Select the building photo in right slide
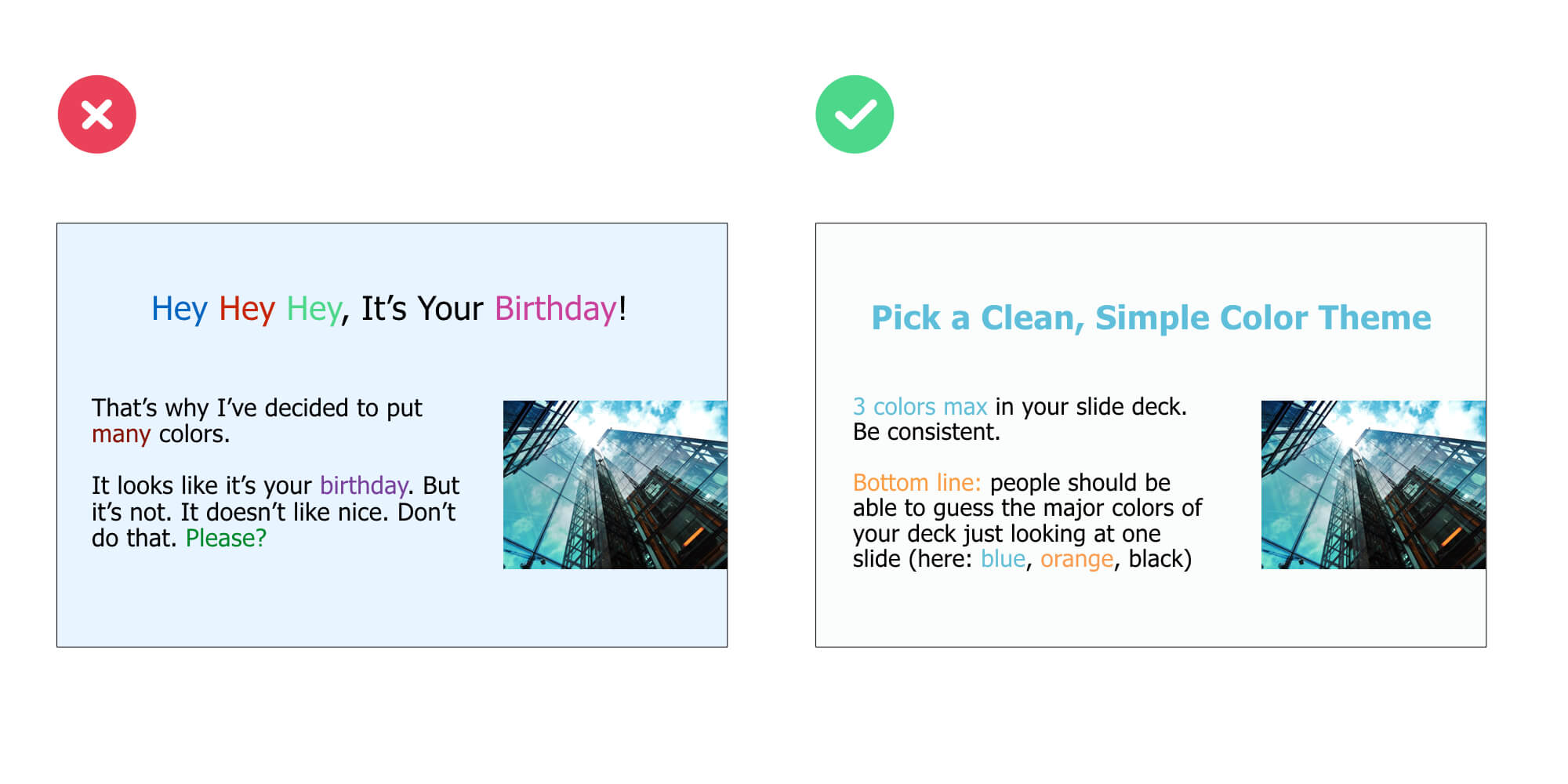 click(1373, 485)
